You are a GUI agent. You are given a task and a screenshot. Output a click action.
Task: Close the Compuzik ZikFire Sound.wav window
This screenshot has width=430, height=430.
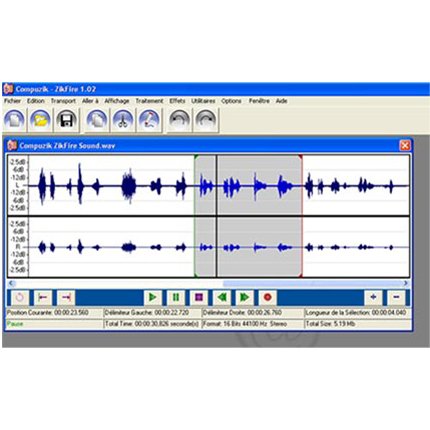click(405, 146)
